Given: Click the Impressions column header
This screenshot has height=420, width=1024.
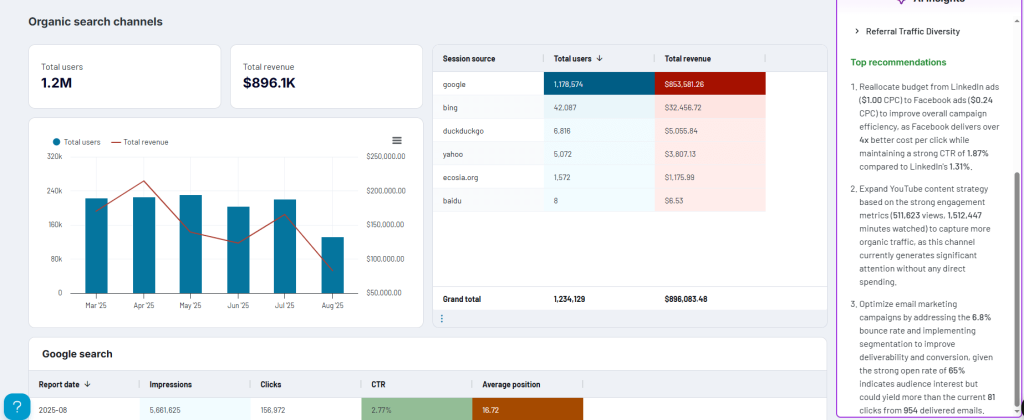Looking at the screenshot, I should tap(170, 384).
